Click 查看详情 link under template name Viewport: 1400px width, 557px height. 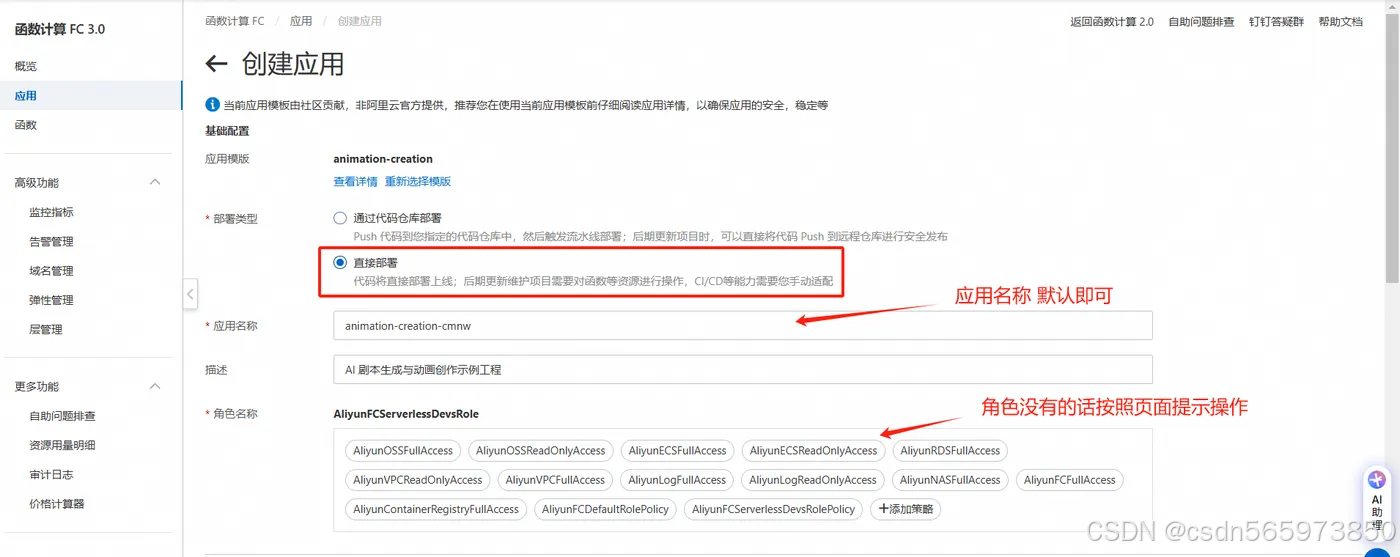pos(355,181)
